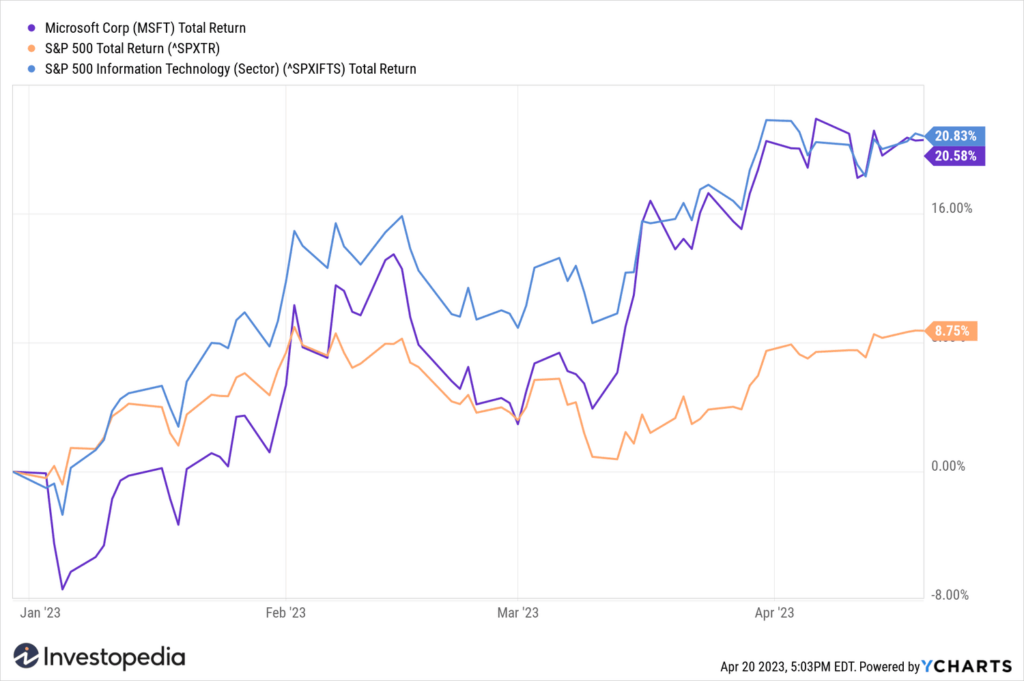Select the Microsoft Corp (MSFT) Total Return legend label
This screenshot has width=1024, height=681.
pos(145,28)
